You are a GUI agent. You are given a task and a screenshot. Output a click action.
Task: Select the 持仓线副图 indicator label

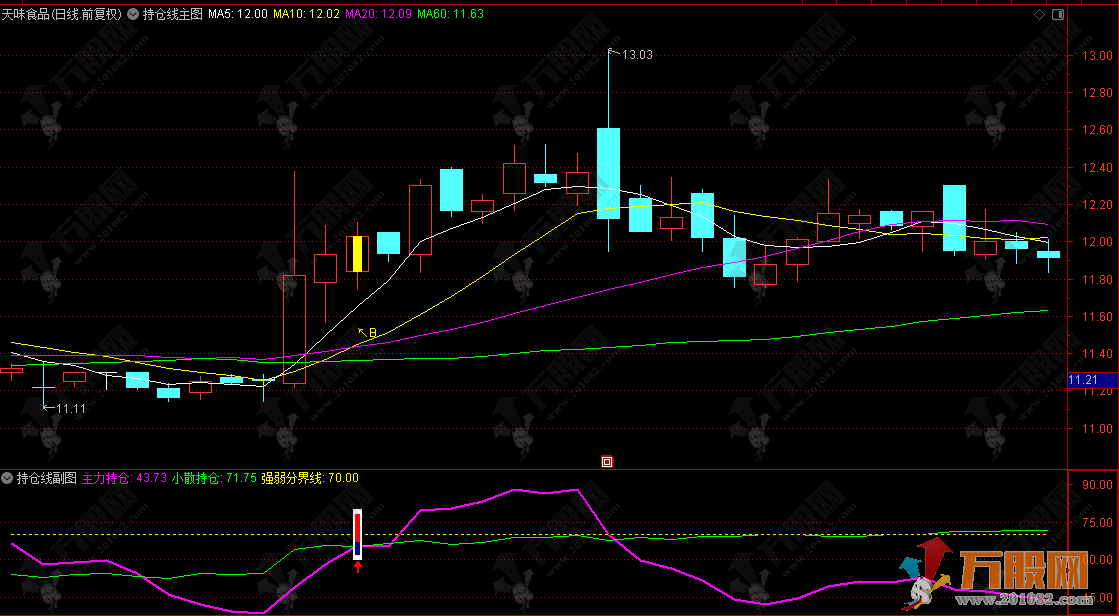pos(46,478)
